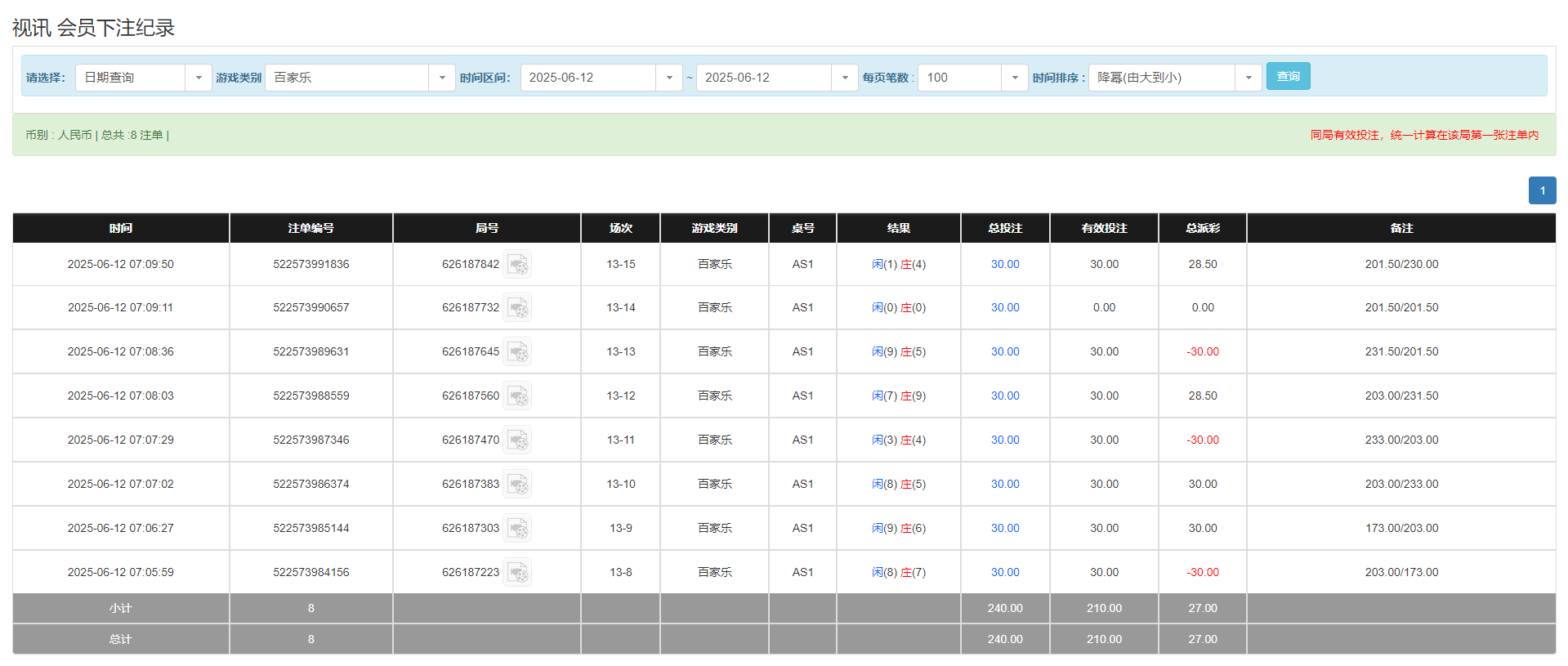Open 时间排序 dropdown showing 降冪
The image size is (1568, 666).
point(1248,78)
